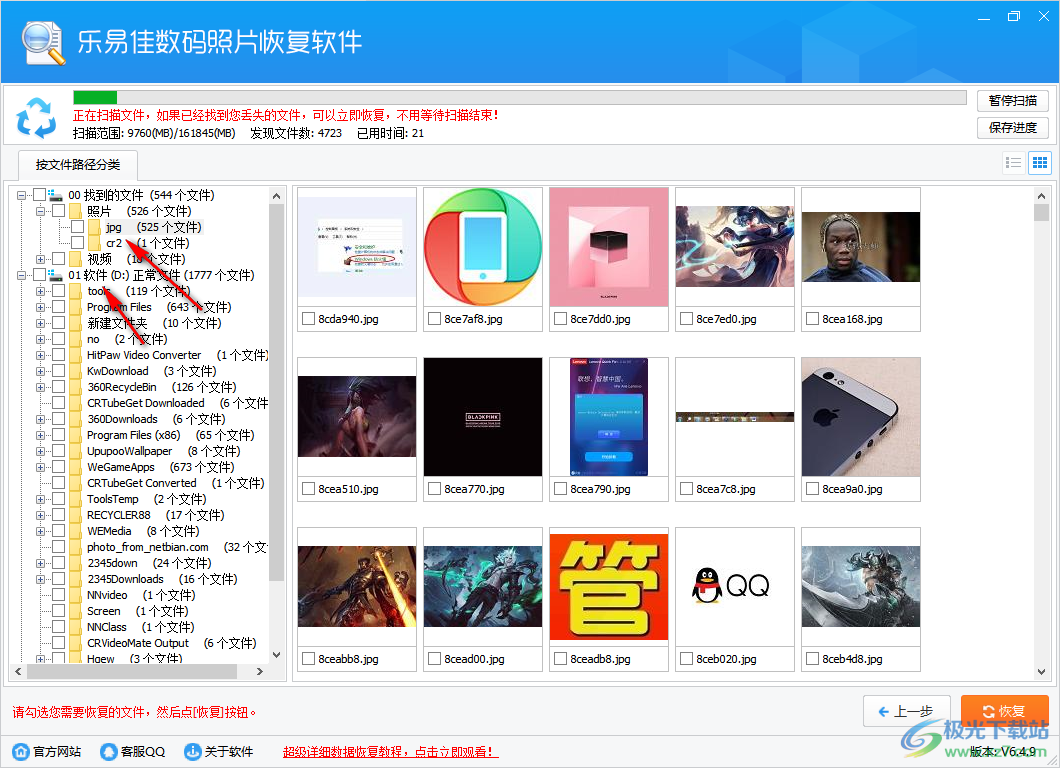
Task: Check the box for 8cda940.jpg
Action: click(308, 319)
